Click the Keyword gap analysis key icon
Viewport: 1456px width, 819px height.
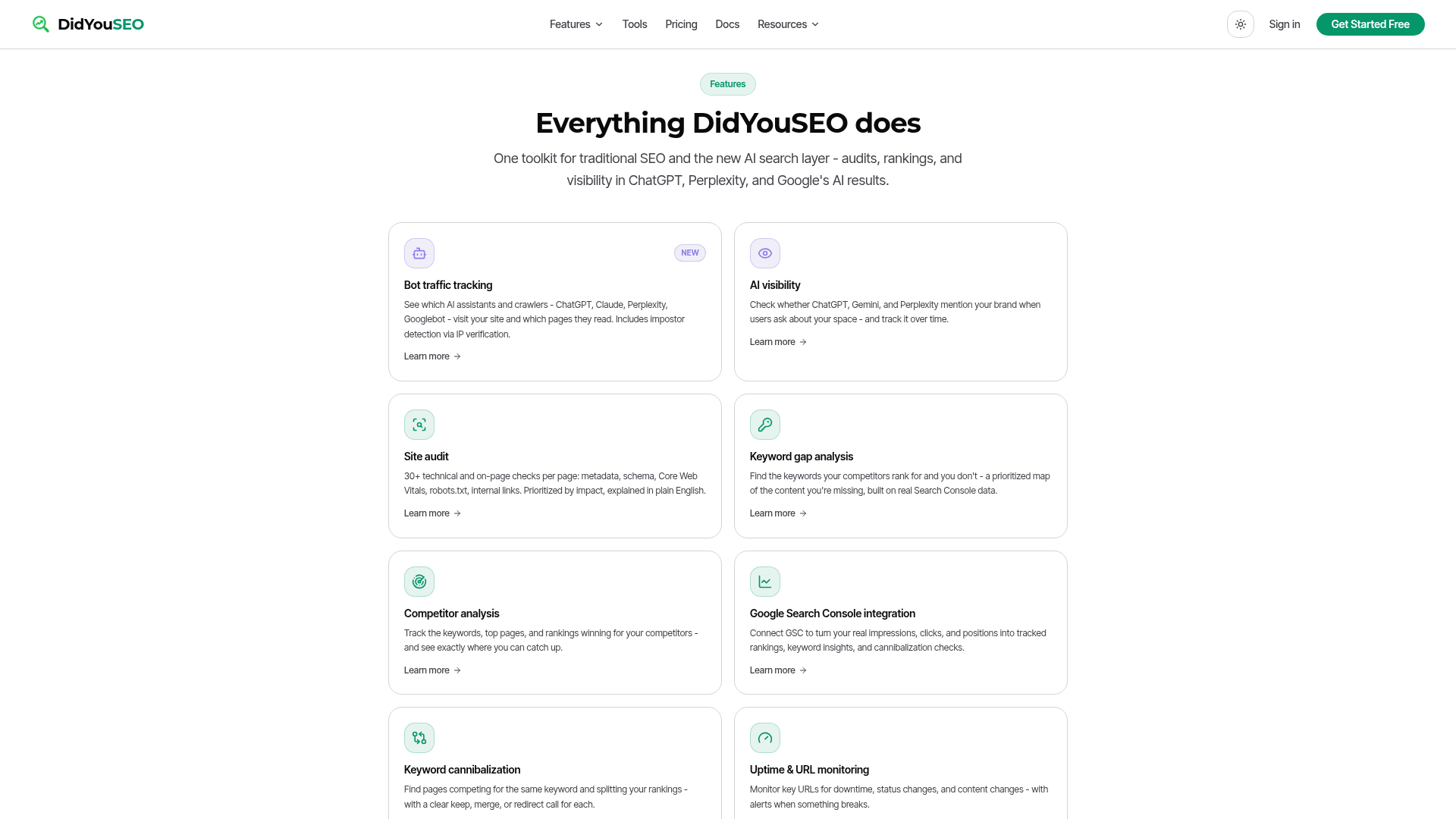tap(765, 425)
